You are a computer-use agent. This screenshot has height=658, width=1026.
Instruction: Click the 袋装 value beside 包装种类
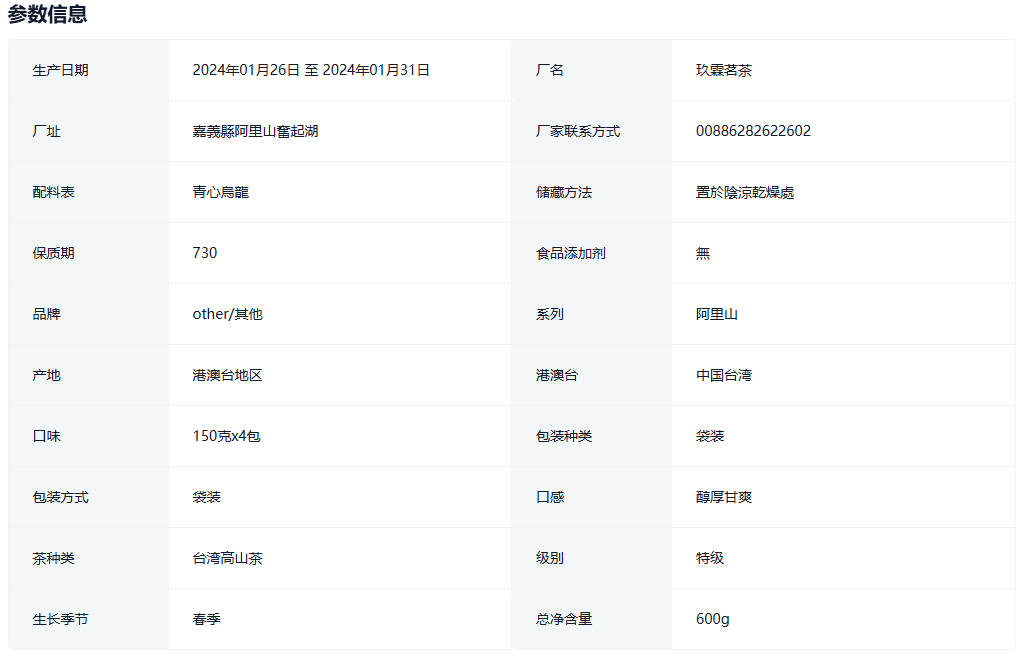[x=709, y=436]
